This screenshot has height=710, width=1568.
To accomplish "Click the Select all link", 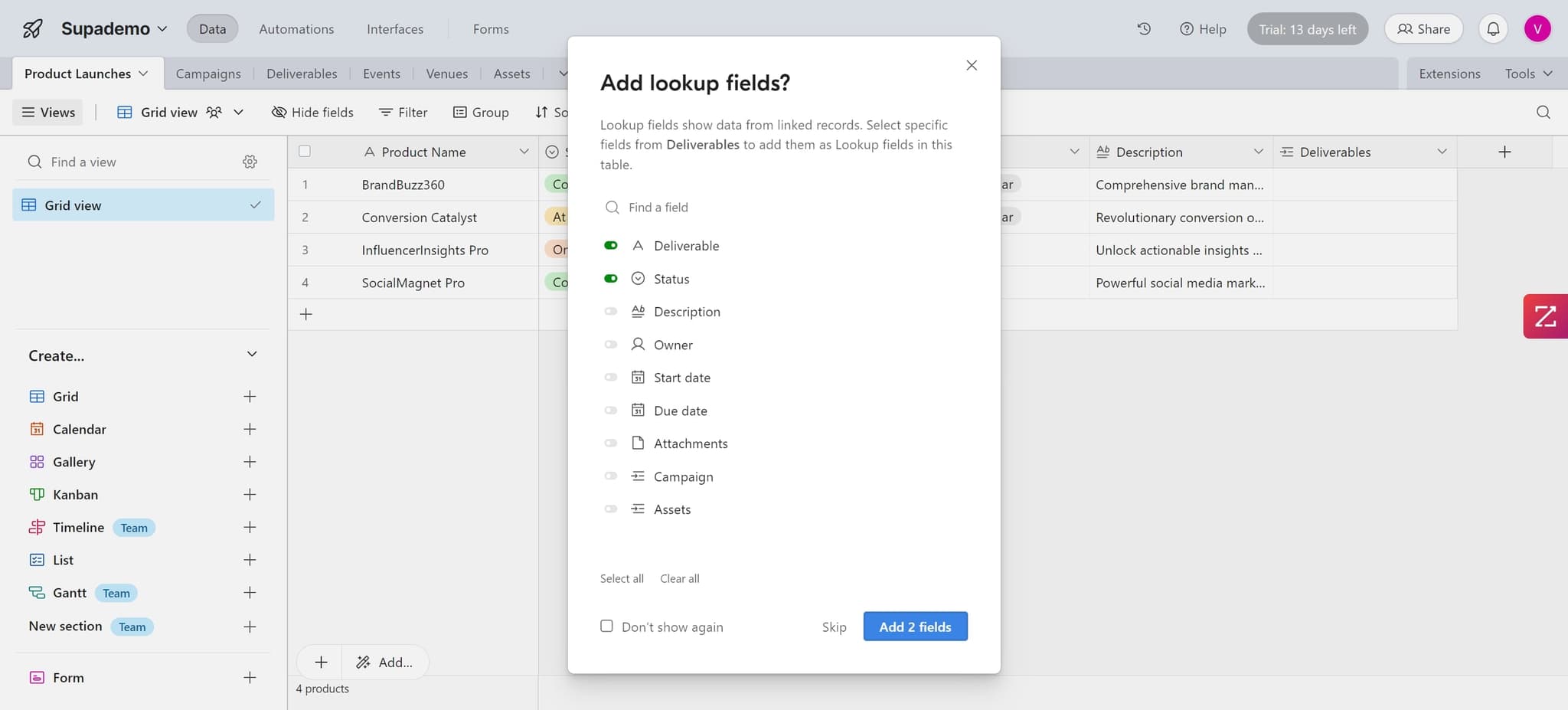I will [x=621, y=578].
